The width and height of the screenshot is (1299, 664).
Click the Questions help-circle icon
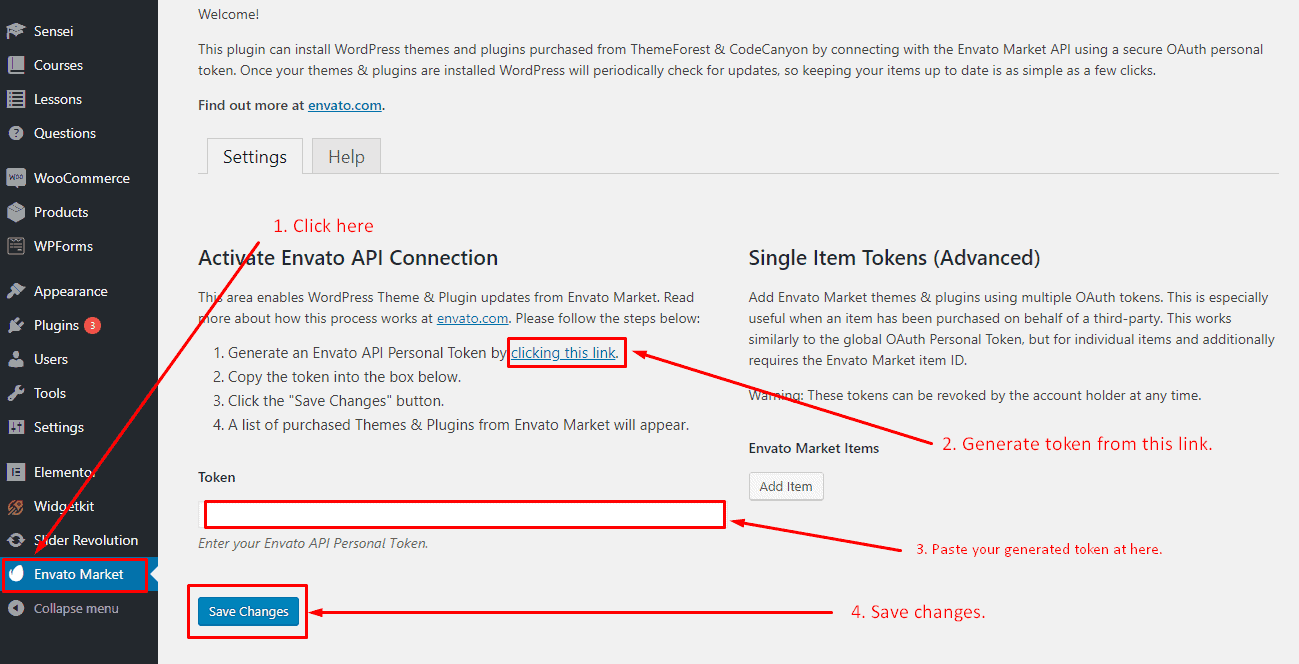(x=16, y=133)
